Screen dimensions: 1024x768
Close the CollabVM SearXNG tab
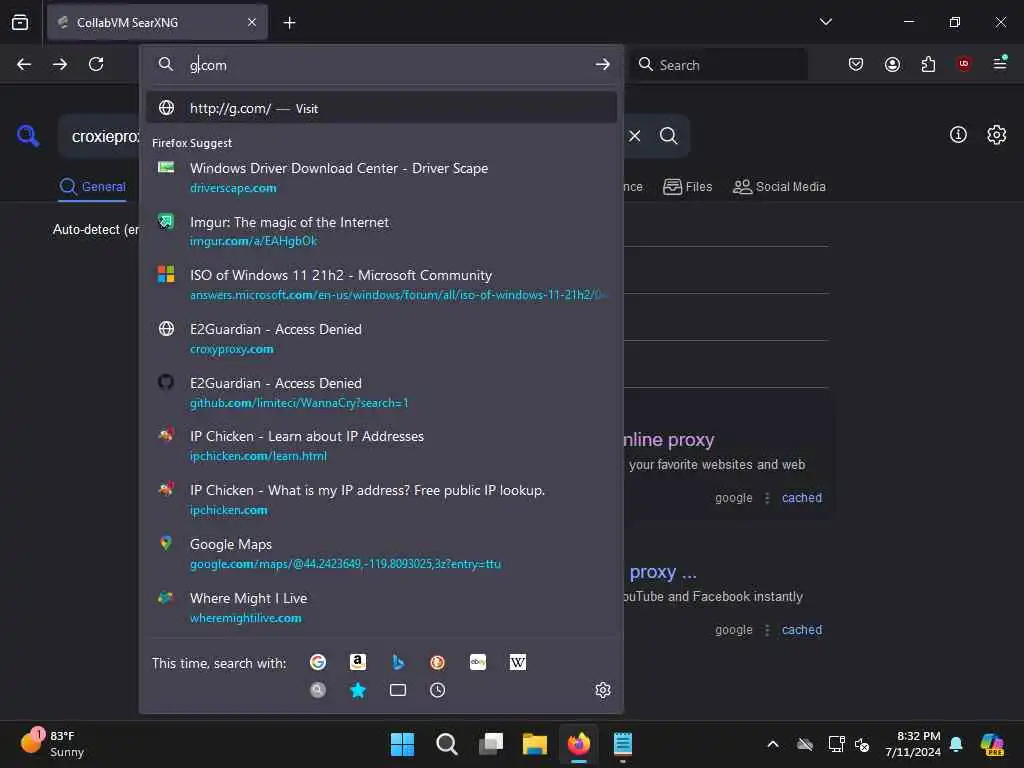click(251, 22)
